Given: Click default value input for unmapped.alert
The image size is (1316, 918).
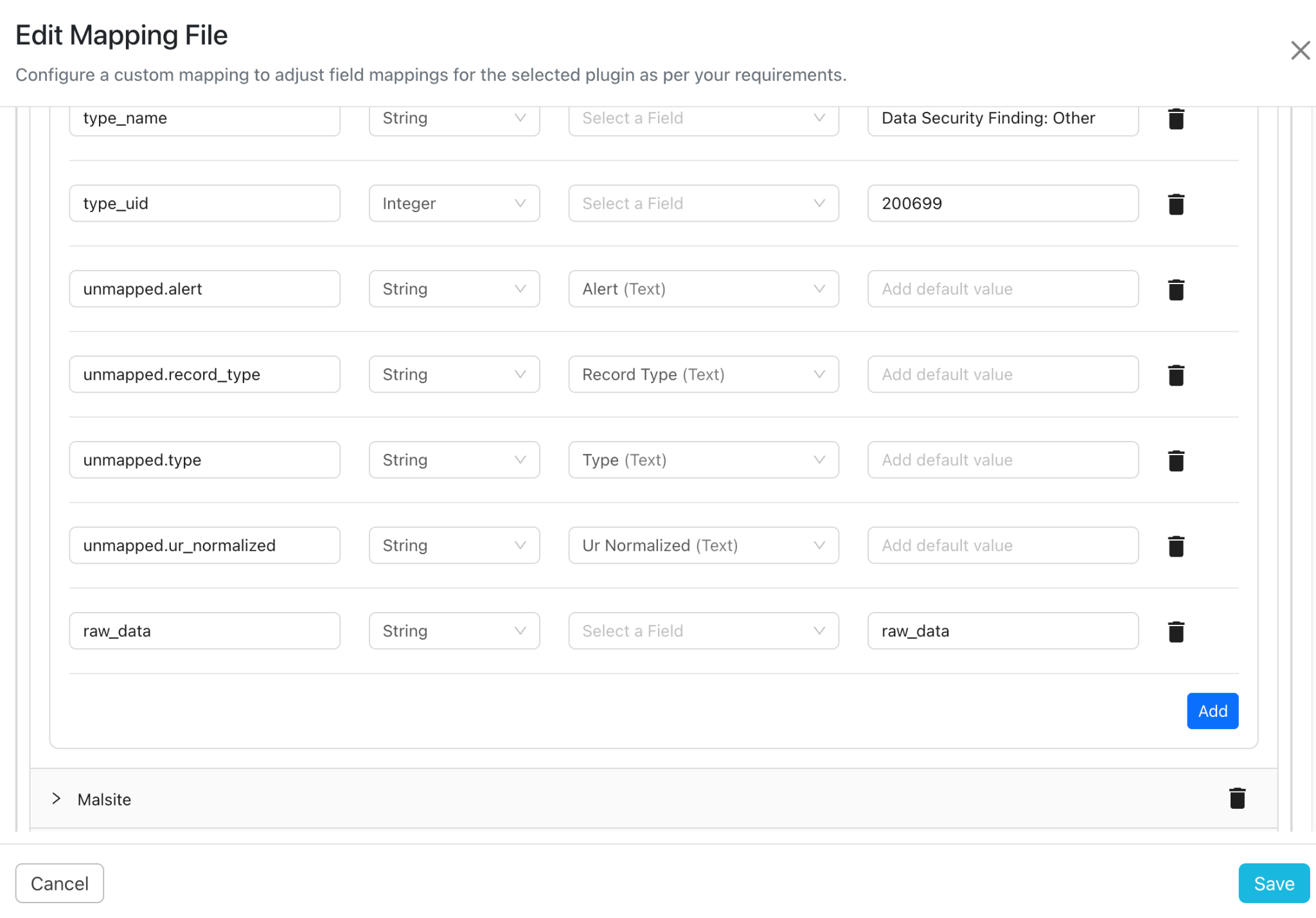Looking at the screenshot, I should click(x=1003, y=289).
